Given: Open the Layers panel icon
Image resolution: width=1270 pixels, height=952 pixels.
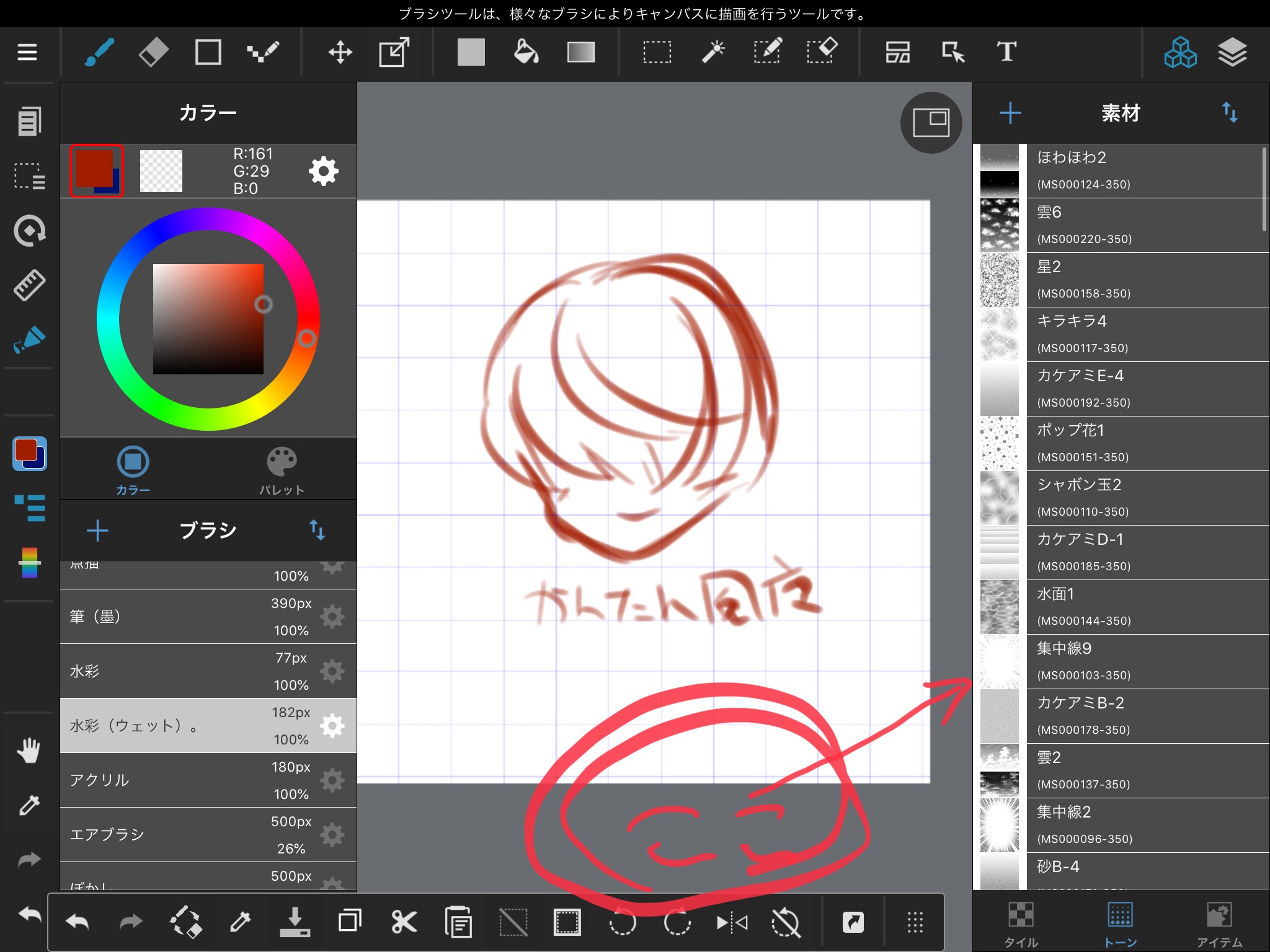Looking at the screenshot, I should [x=1232, y=52].
